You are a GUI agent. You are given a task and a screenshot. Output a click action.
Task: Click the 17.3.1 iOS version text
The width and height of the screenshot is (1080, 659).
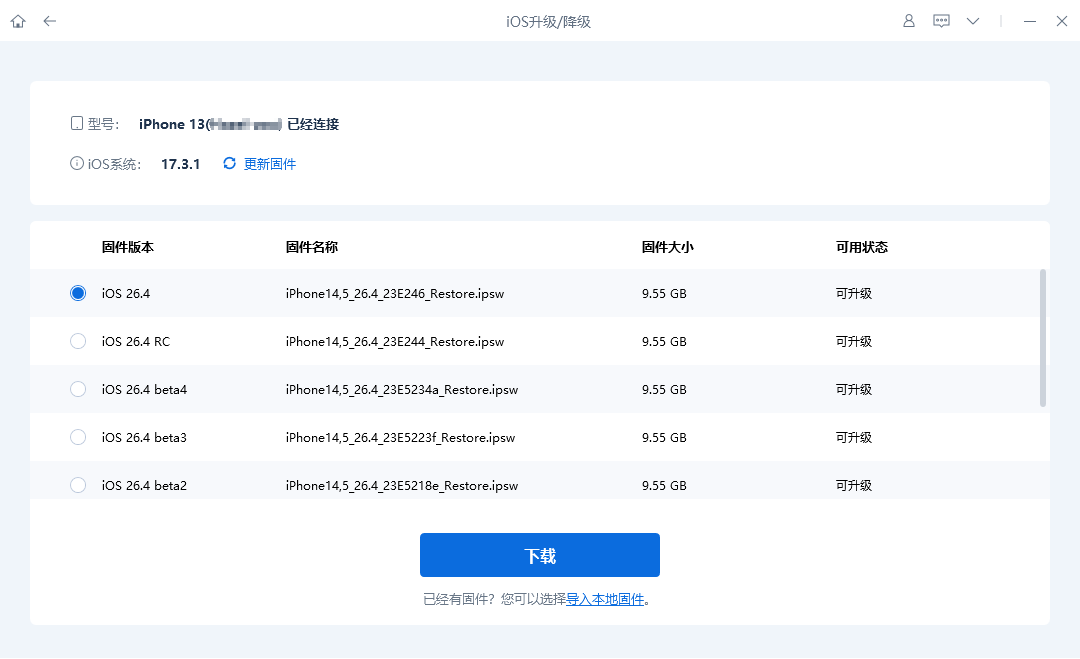tap(181, 162)
